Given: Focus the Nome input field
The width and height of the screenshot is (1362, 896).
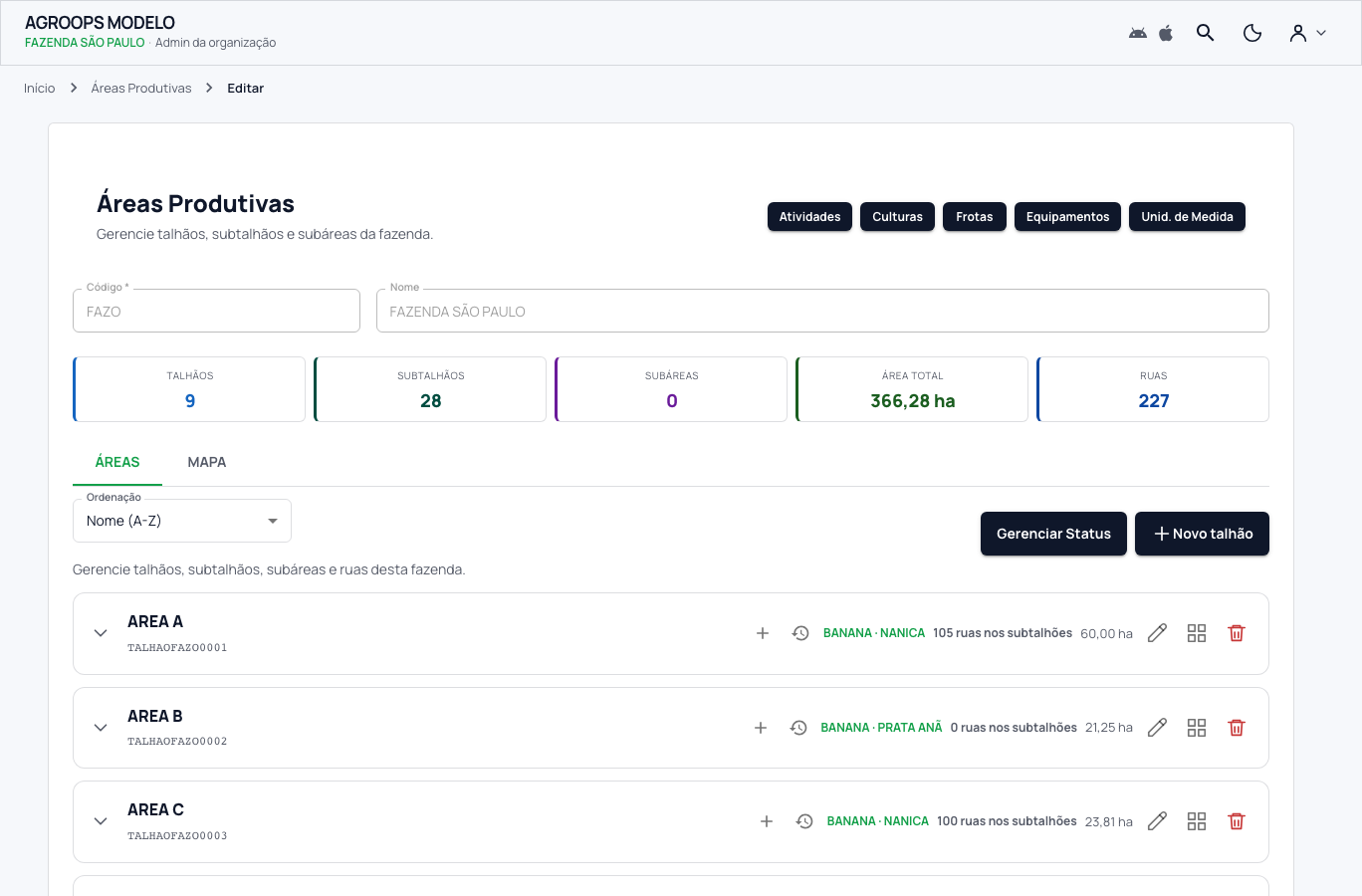Looking at the screenshot, I should pyautogui.click(x=822, y=311).
